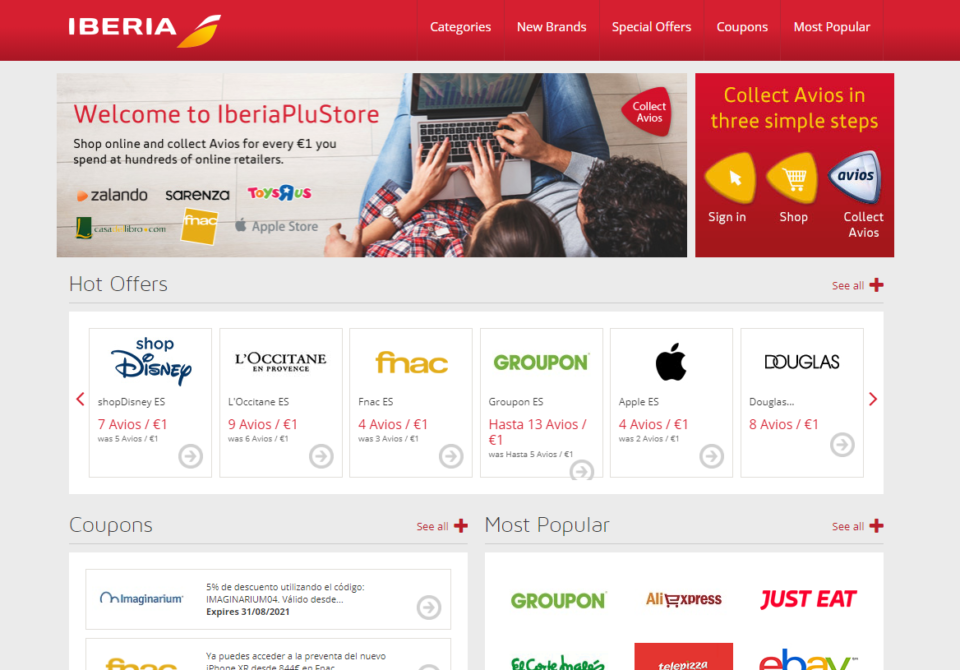This screenshot has width=960, height=670.
Task: Go to the Coupons navigation item
Action: 742,27
